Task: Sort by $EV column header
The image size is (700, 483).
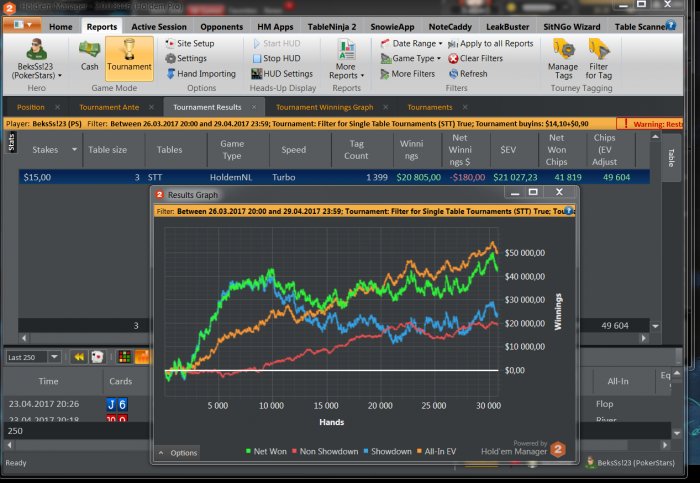Action: click(508, 150)
